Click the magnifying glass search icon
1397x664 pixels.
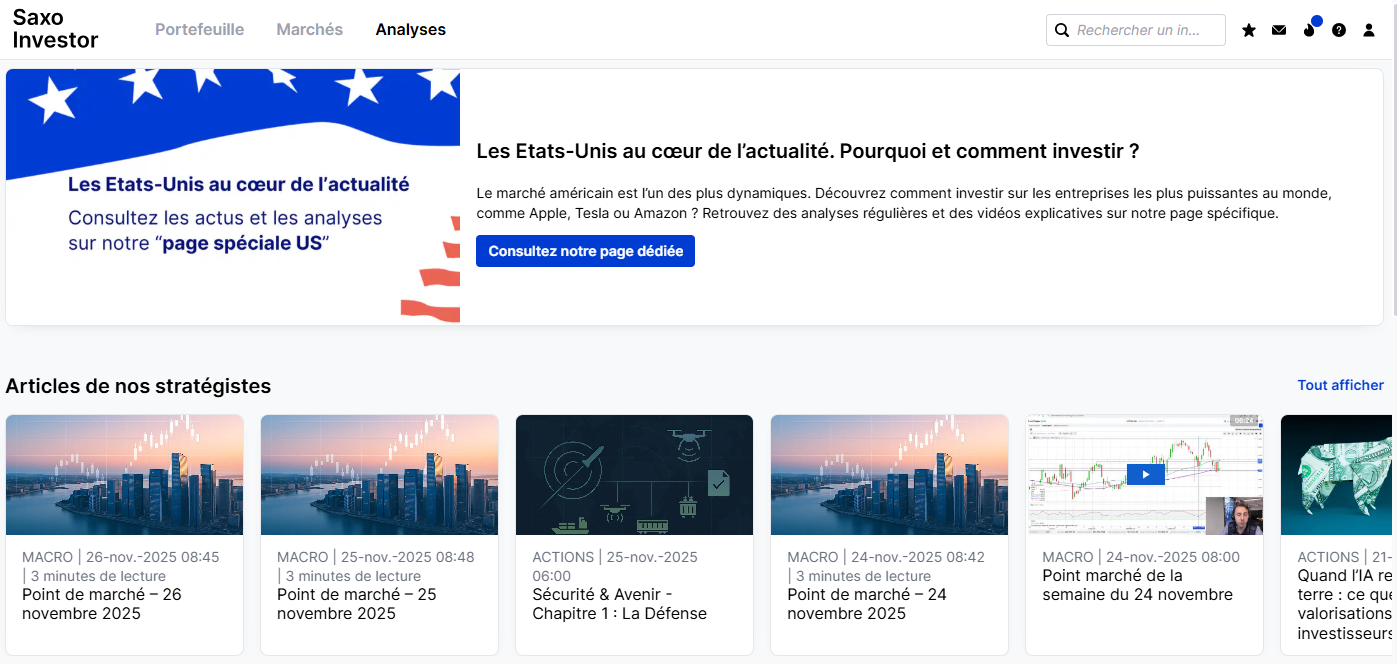pyautogui.click(x=1062, y=30)
